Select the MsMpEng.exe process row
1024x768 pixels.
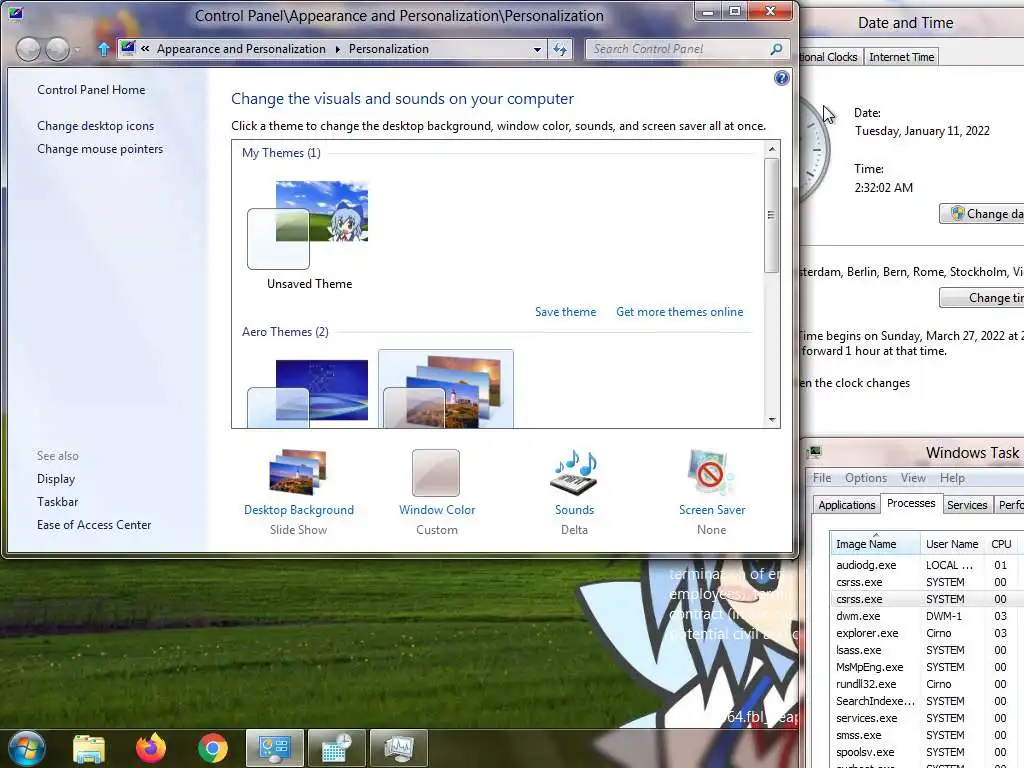click(x=927, y=667)
